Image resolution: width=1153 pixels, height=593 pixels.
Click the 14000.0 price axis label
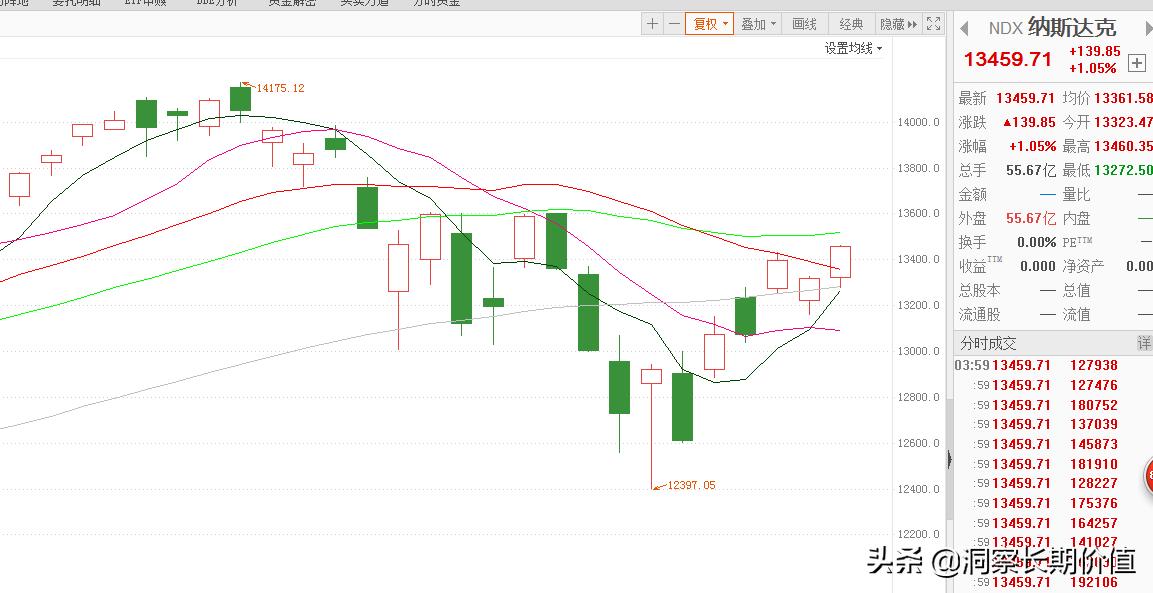(x=918, y=122)
